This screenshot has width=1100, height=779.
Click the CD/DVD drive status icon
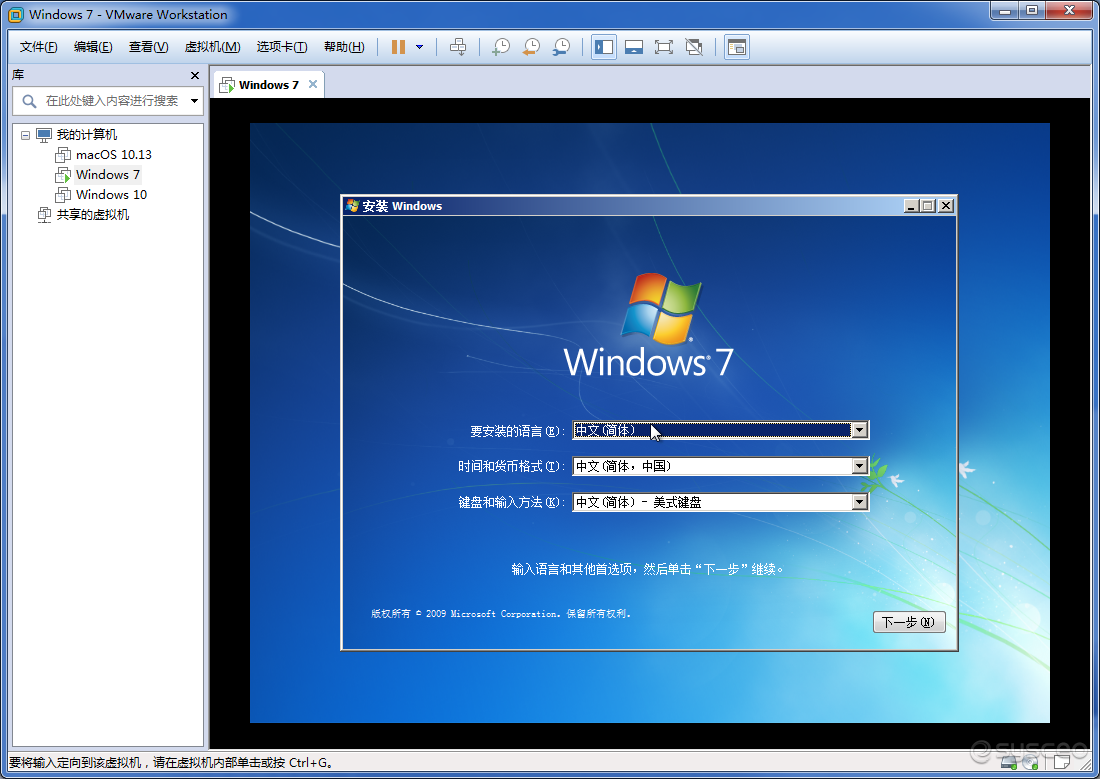click(x=1031, y=762)
